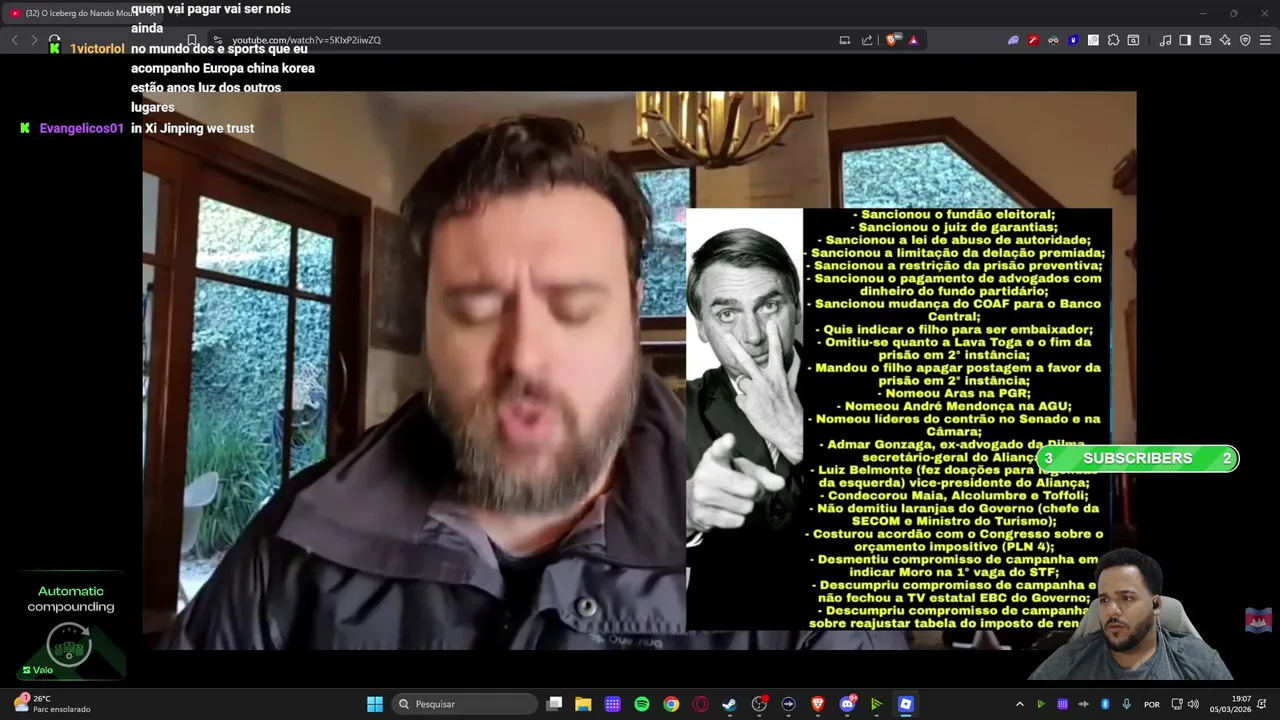Open Spotify from the taskbar
This screenshot has width=1280, height=720.
(x=642, y=704)
